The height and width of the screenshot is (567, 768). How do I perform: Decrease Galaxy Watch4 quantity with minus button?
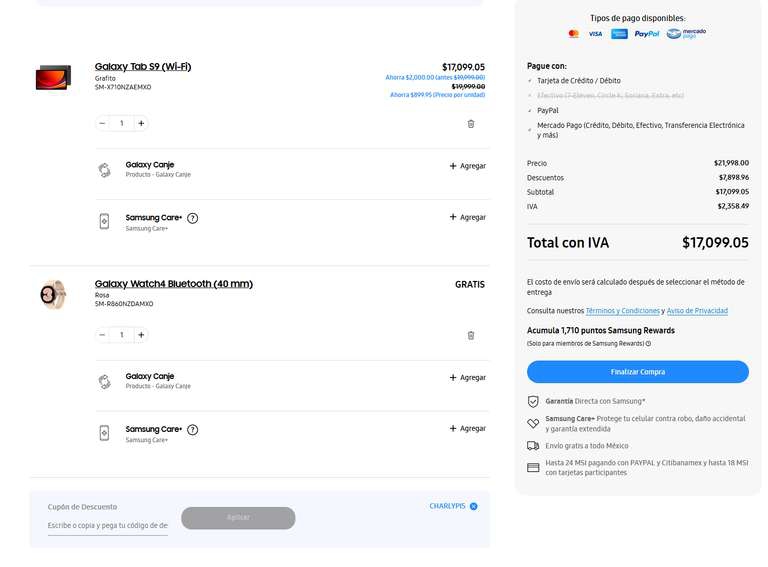click(102, 335)
